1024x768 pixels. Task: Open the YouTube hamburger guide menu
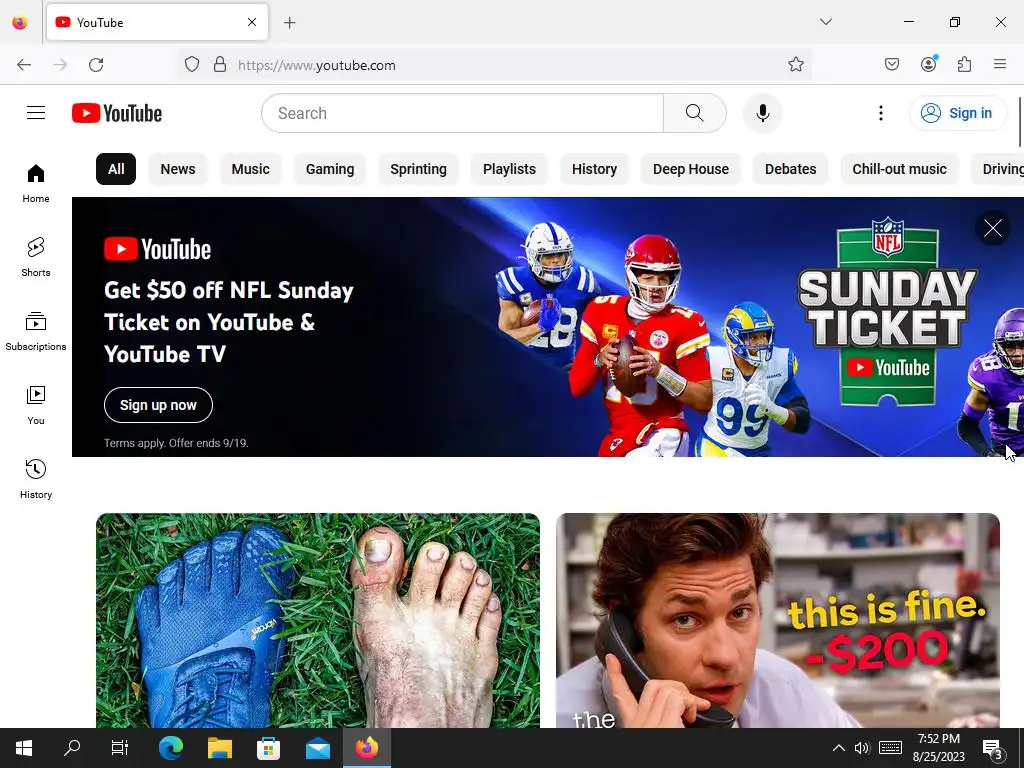click(36, 113)
